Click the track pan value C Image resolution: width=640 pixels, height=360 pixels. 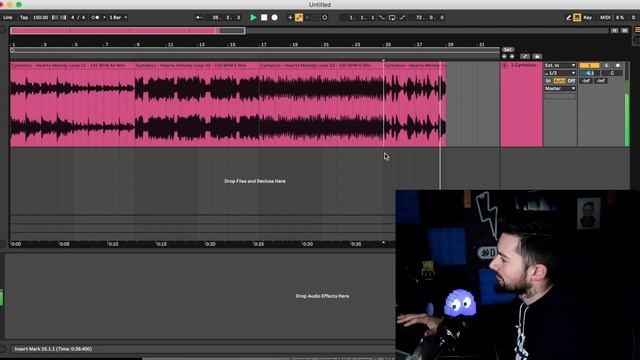[x=612, y=73]
